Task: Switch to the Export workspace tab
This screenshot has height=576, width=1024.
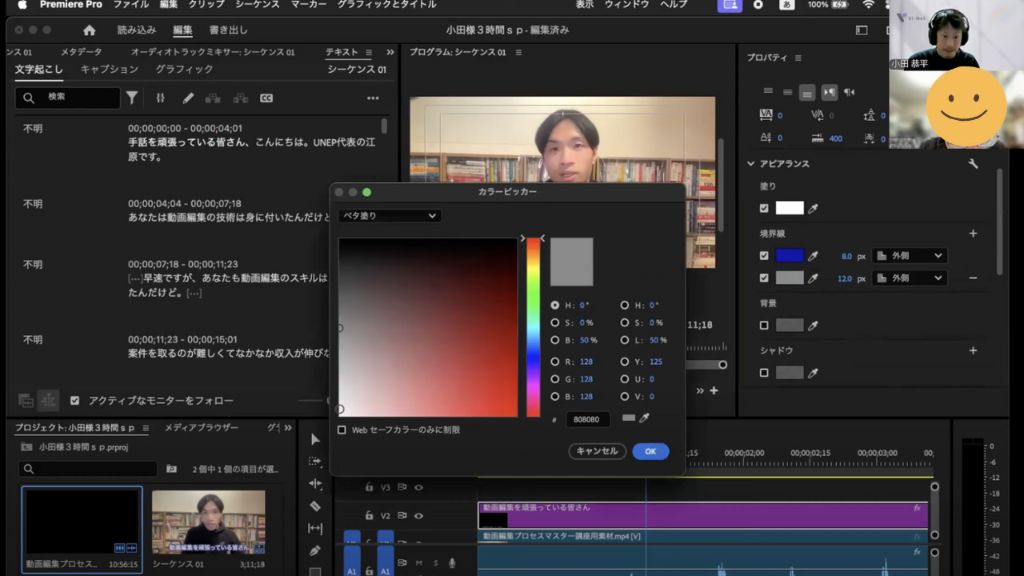Action: (x=229, y=30)
